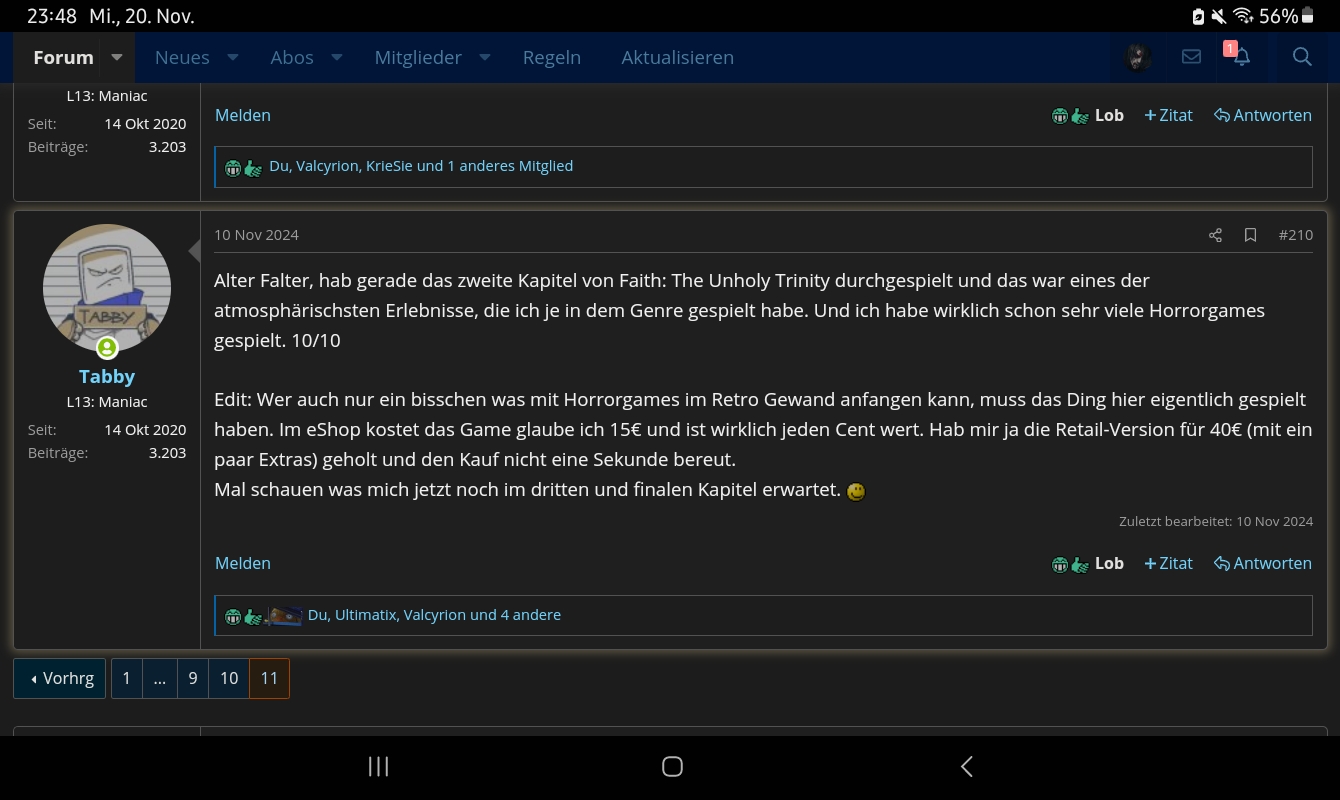This screenshot has height=800, width=1340.
Task: Bookmark post #210
Action: click(x=1250, y=235)
